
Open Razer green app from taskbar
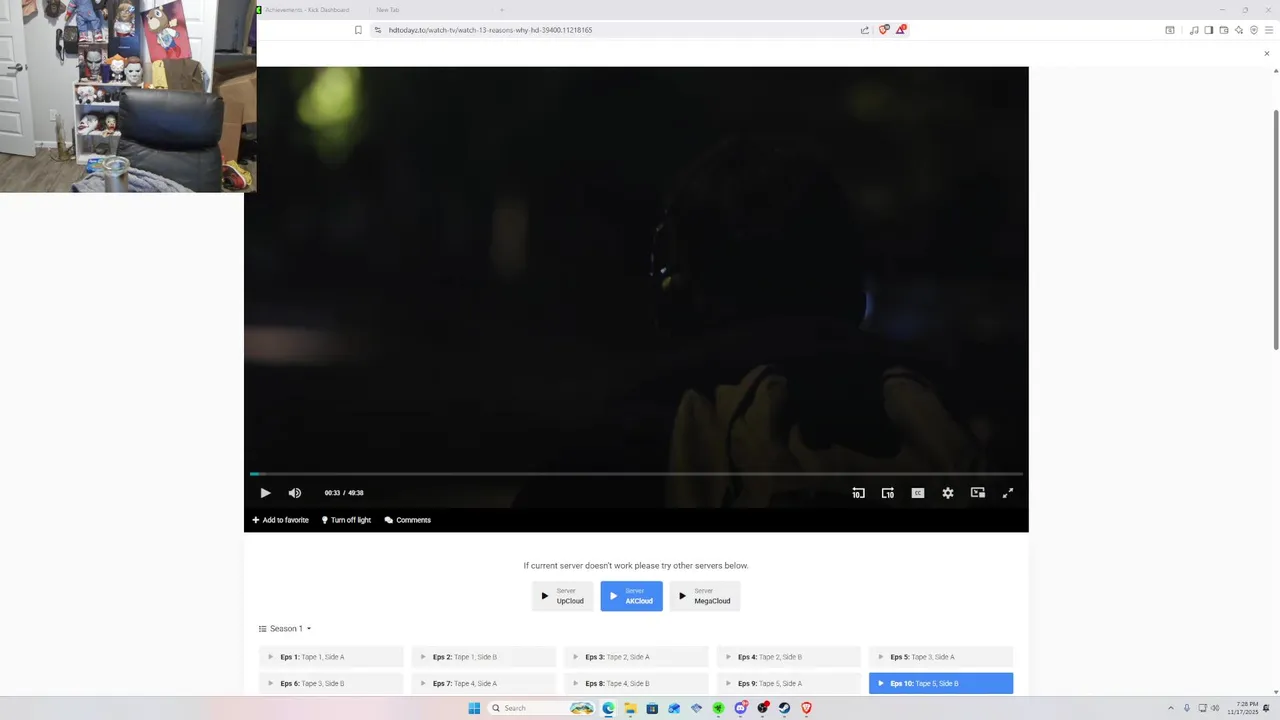pos(718,708)
